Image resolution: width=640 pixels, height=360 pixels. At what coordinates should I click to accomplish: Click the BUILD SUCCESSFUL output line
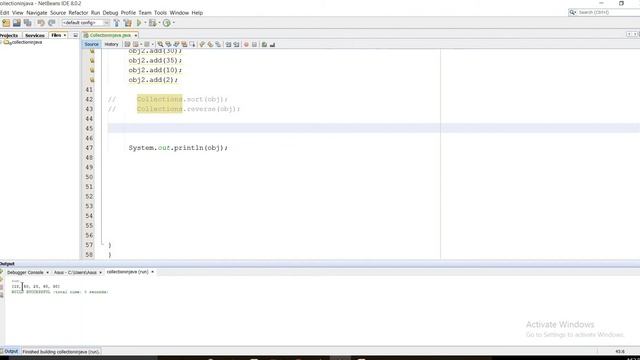click(60, 292)
